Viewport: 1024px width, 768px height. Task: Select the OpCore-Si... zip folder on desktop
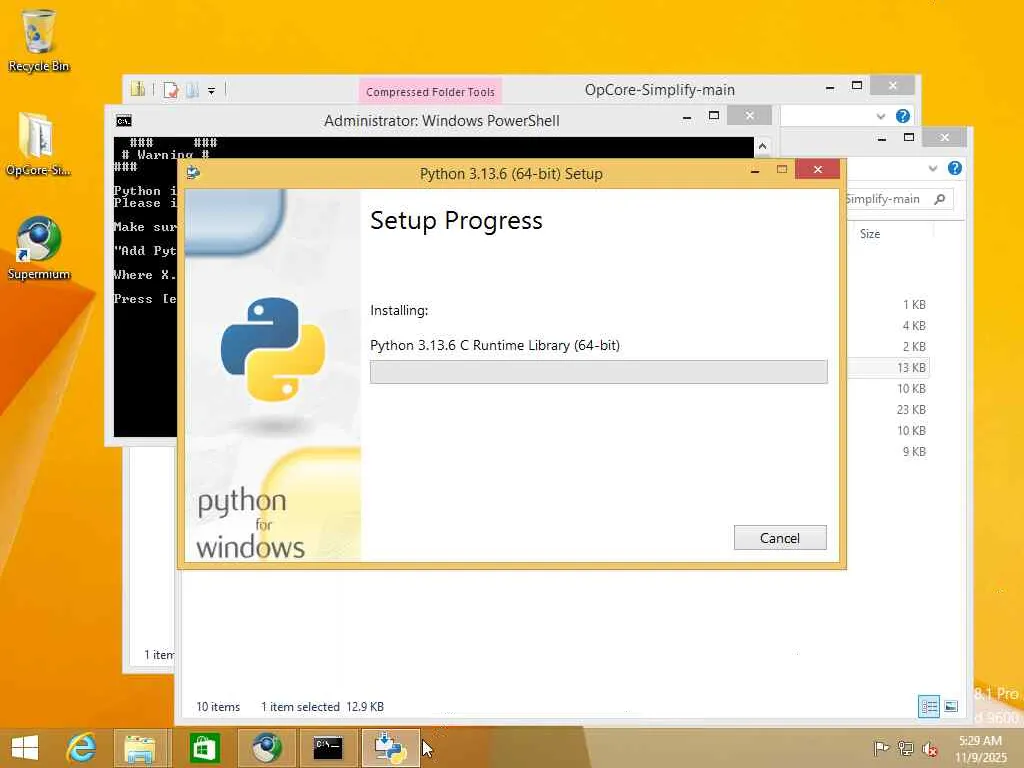(38, 144)
